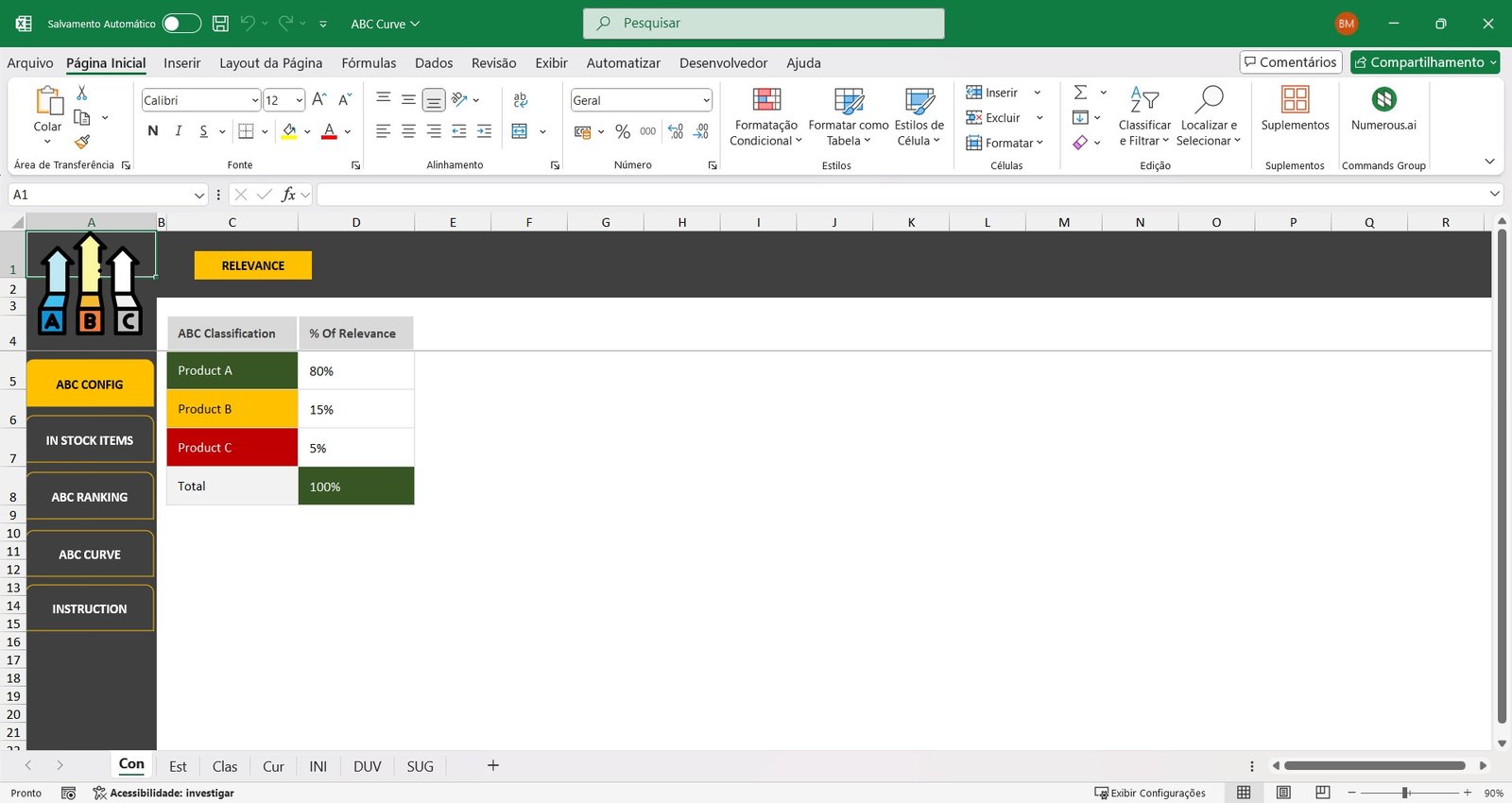Click the Redo arrow icon

click(x=285, y=23)
